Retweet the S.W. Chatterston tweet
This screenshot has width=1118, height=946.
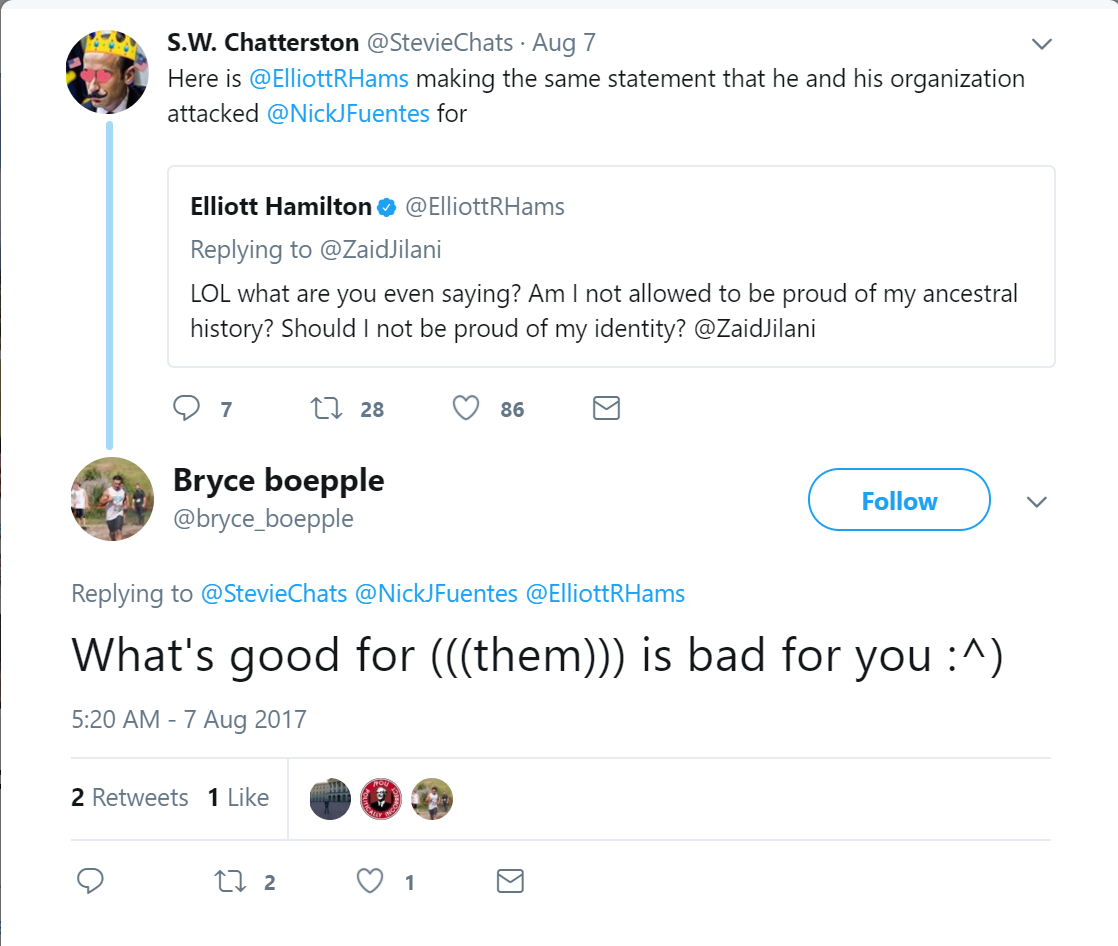click(x=325, y=408)
